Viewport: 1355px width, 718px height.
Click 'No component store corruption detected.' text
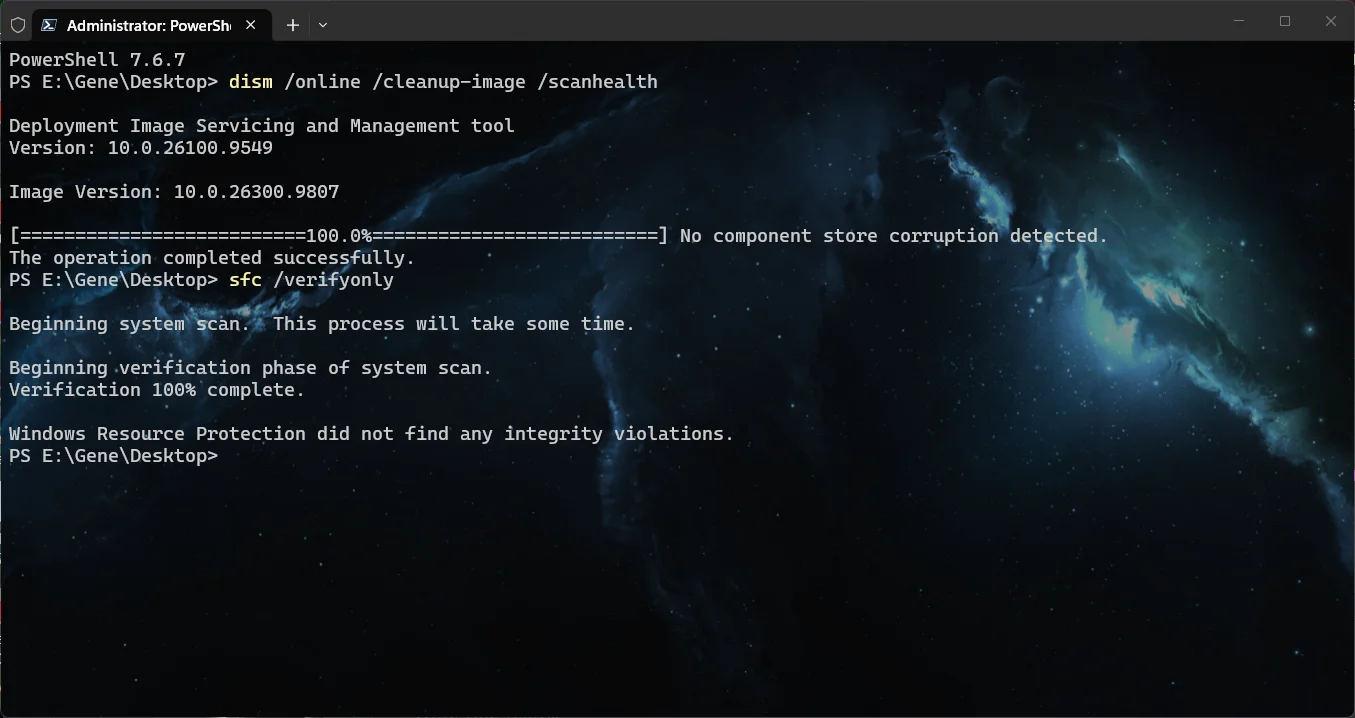pos(894,236)
